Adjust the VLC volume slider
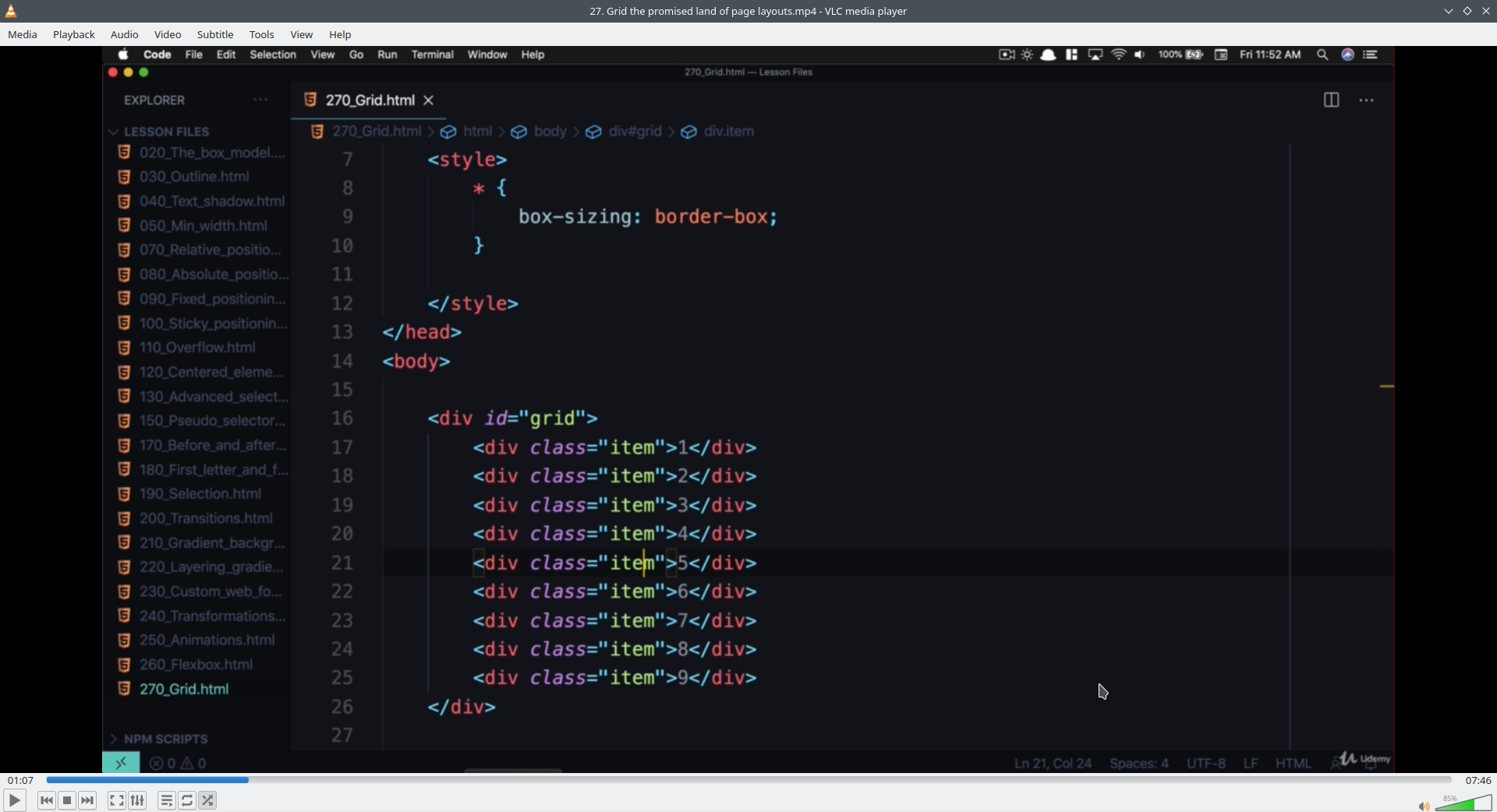1497x812 pixels. coord(1463,803)
